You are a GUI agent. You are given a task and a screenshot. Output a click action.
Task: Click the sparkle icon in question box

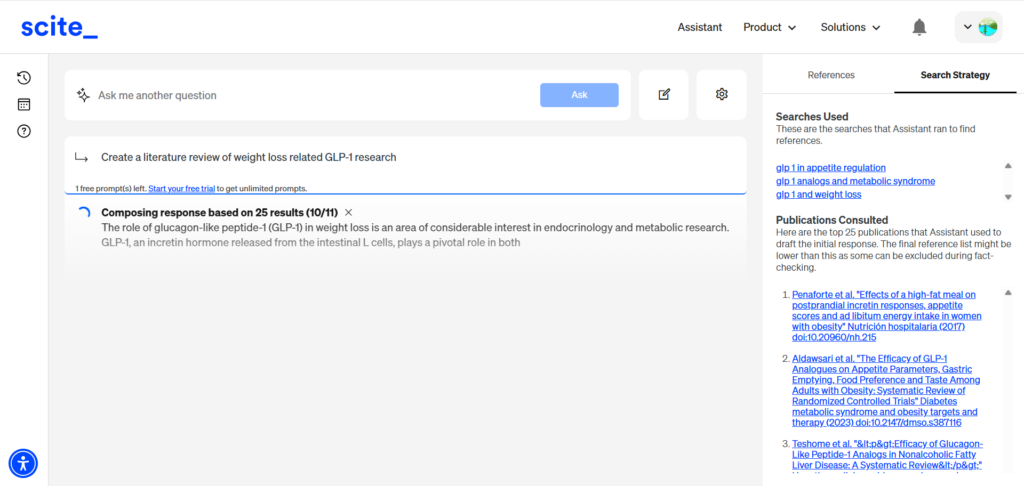pos(83,95)
